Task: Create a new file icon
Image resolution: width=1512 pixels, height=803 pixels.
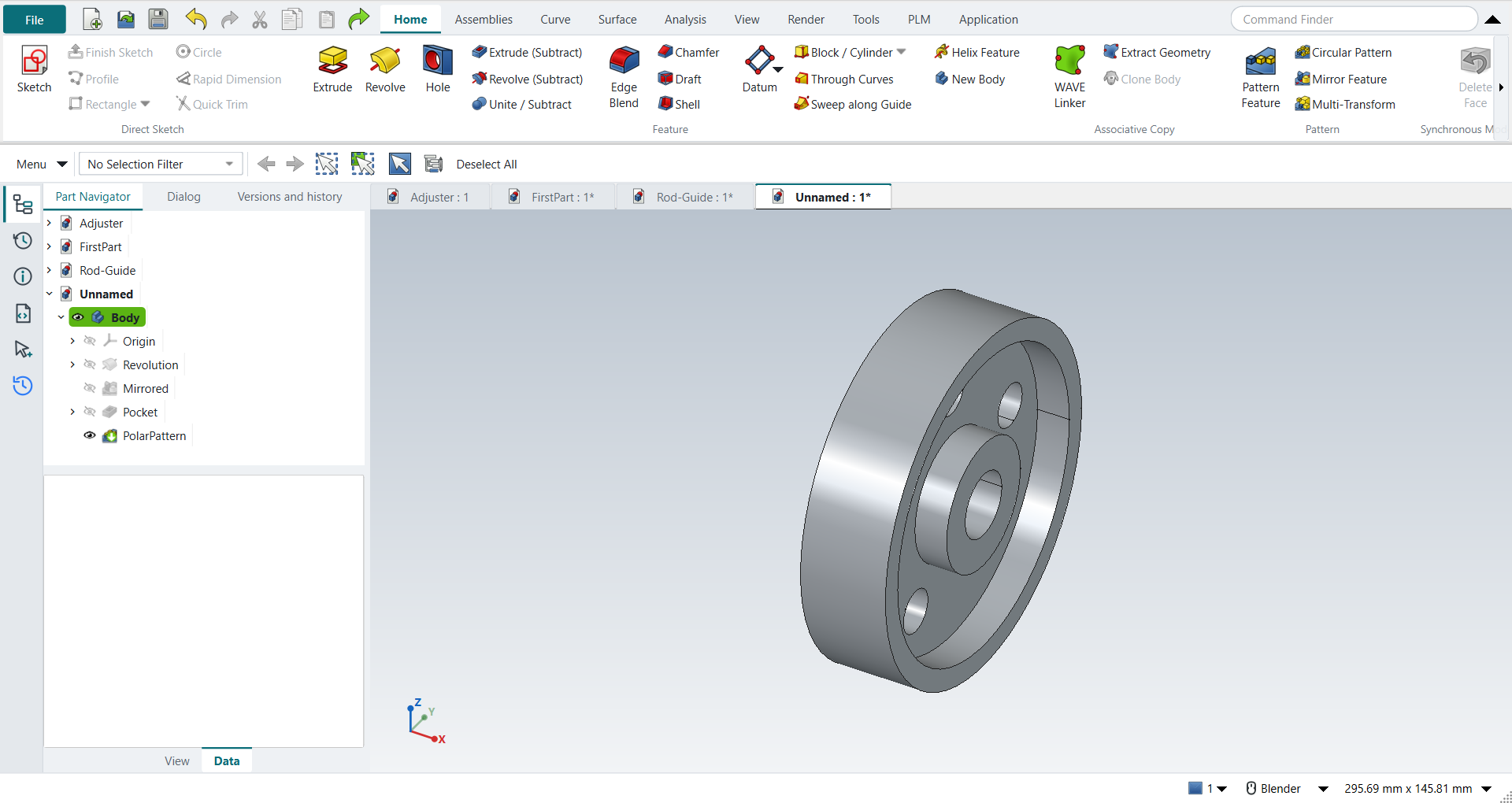Action: [92, 19]
